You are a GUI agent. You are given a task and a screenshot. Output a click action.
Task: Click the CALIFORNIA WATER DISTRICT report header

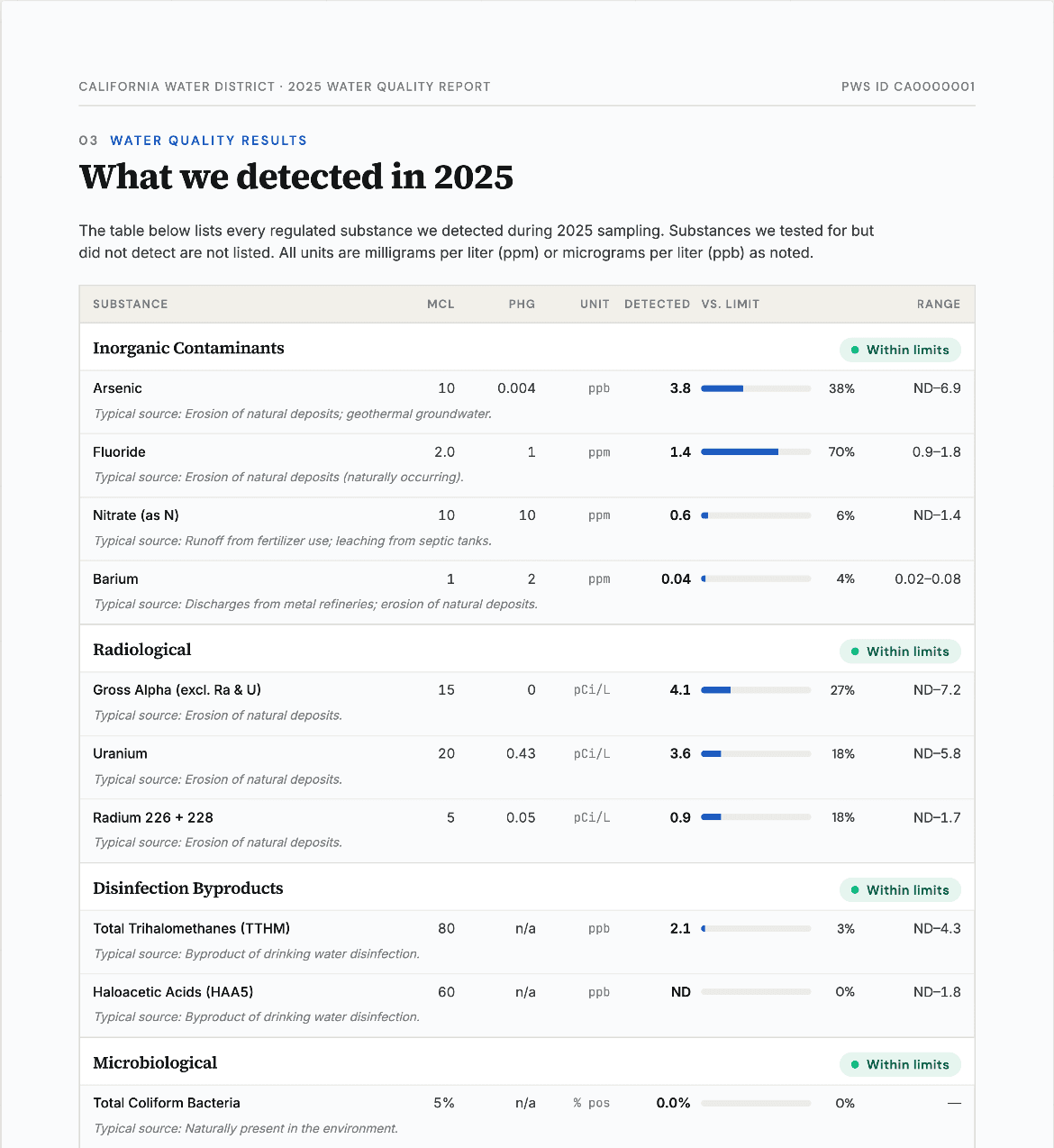284,87
